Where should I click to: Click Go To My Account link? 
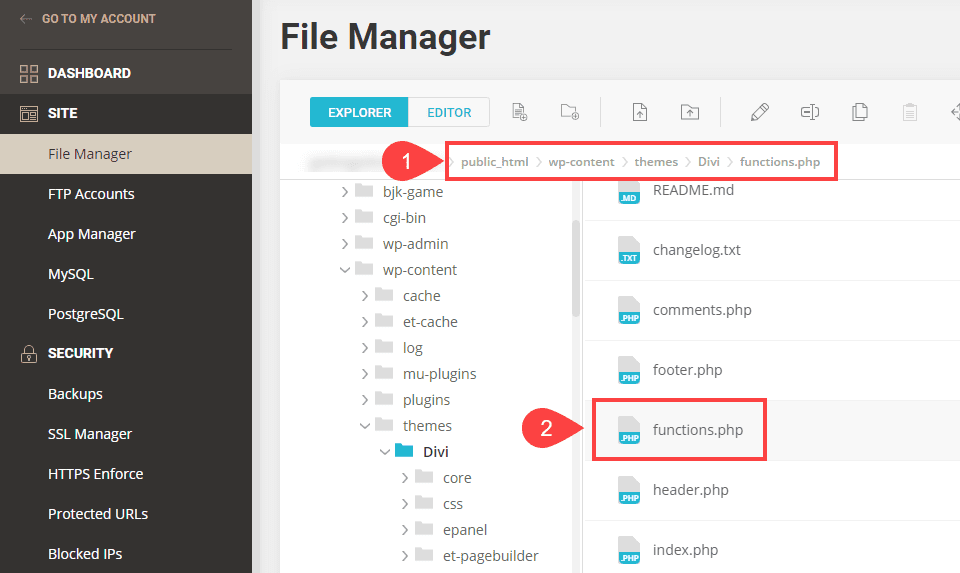coord(99,19)
